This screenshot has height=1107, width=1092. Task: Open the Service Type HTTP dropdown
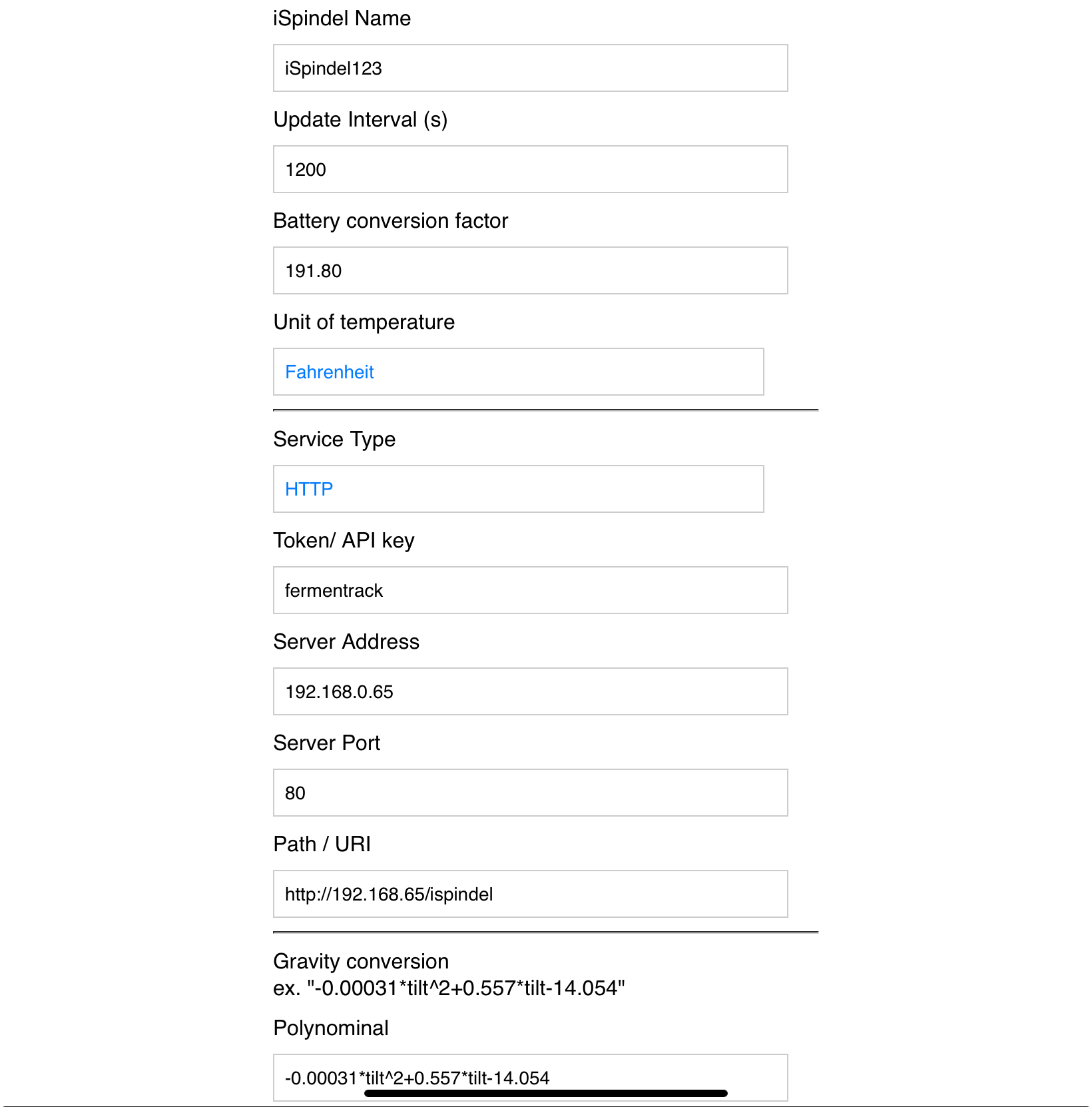[x=518, y=489]
